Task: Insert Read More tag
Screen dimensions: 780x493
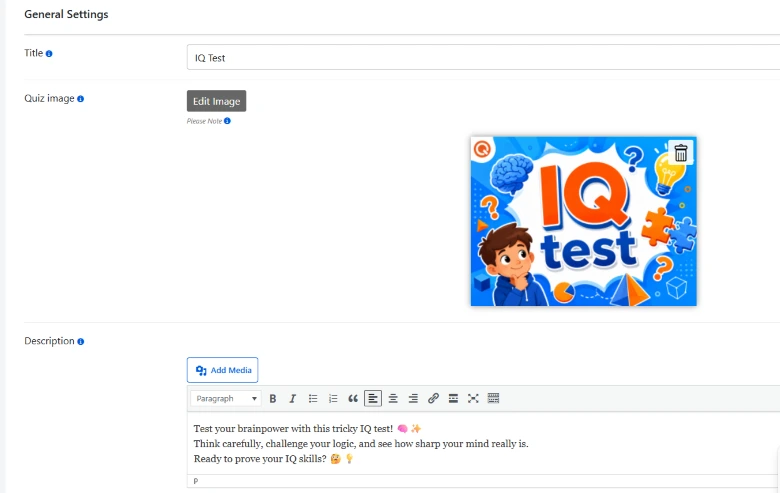Action: 453,398
